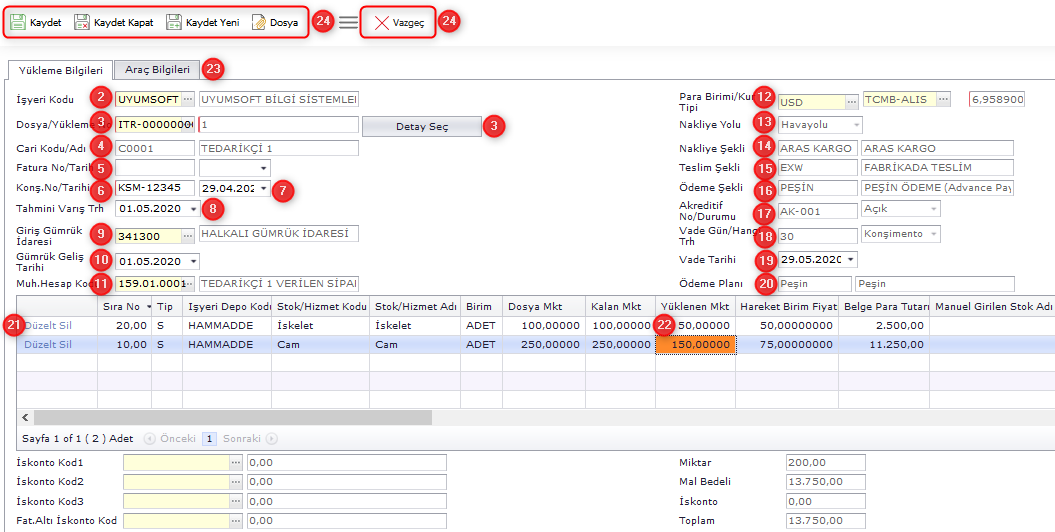Image resolution: width=1055 pixels, height=532 pixels.
Task: Select the Yükleme Bilgileri tab
Action: pos(59,69)
